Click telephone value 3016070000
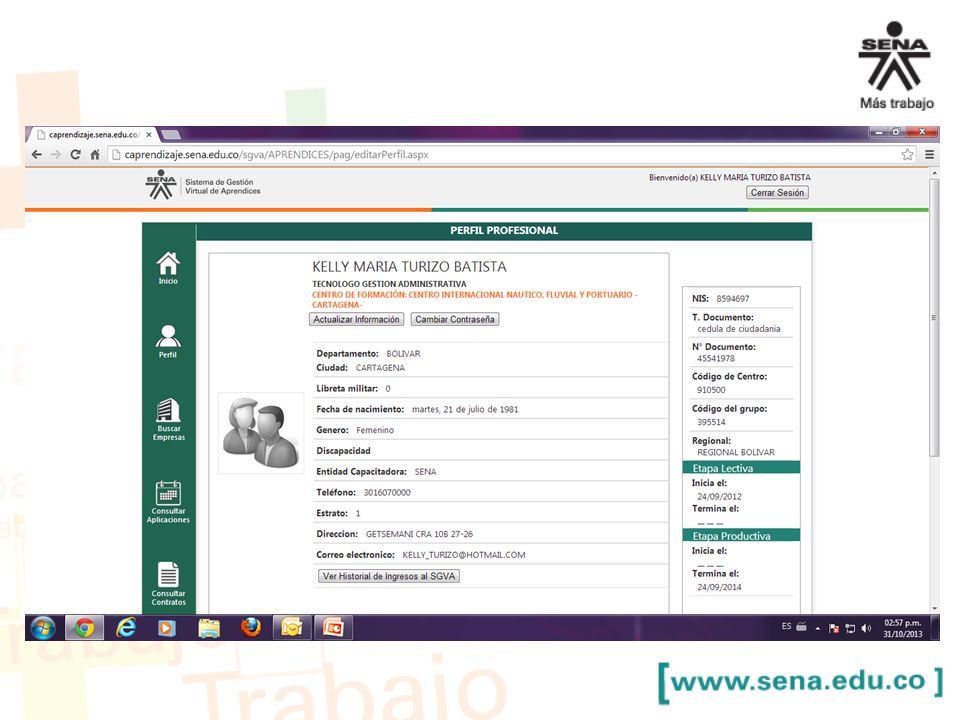Viewport: 960px width, 720px height. click(x=387, y=492)
